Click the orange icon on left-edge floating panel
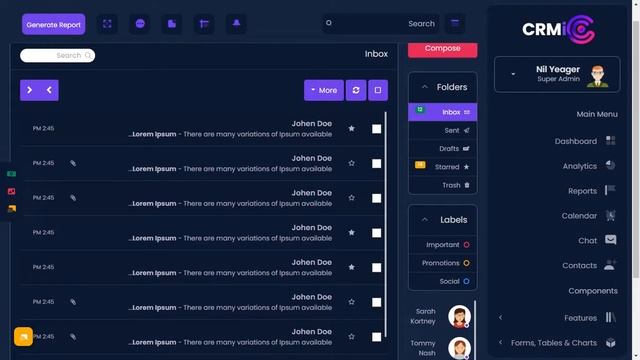Viewport: 640px width, 360px height. (x=11, y=209)
